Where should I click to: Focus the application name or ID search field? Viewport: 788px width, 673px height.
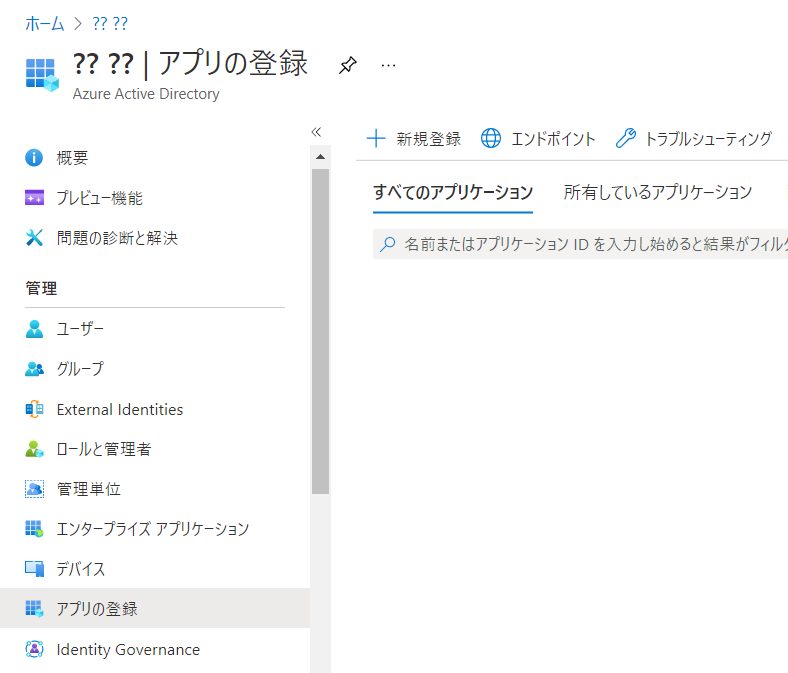(580, 244)
